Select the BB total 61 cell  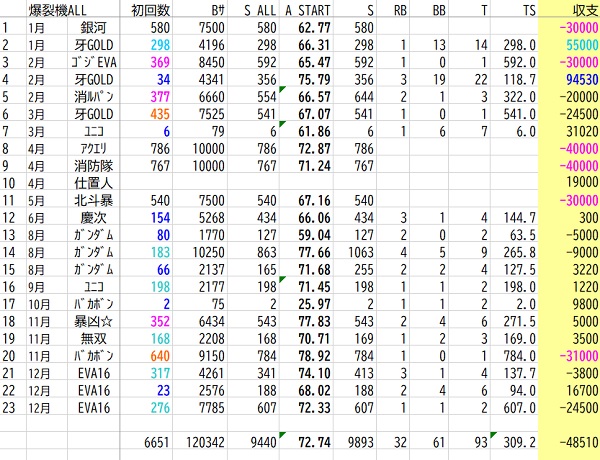tap(439, 442)
